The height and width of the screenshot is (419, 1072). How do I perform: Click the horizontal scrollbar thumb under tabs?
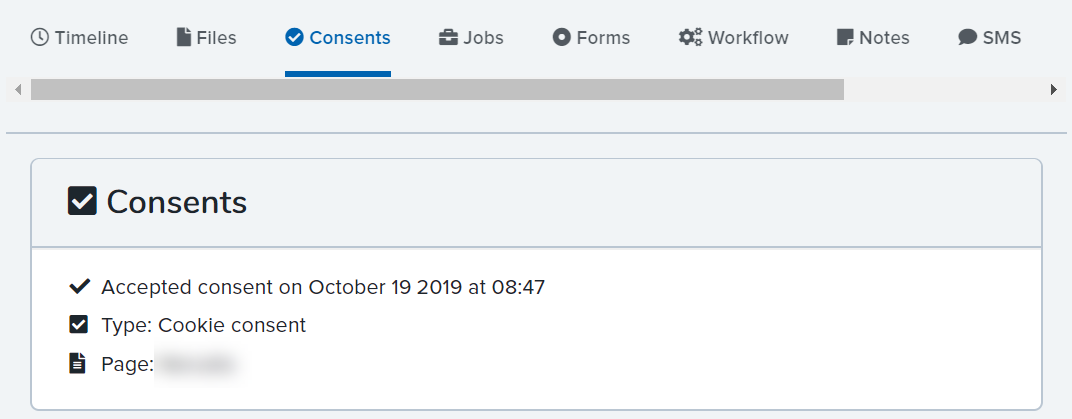pyautogui.click(x=438, y=90)
